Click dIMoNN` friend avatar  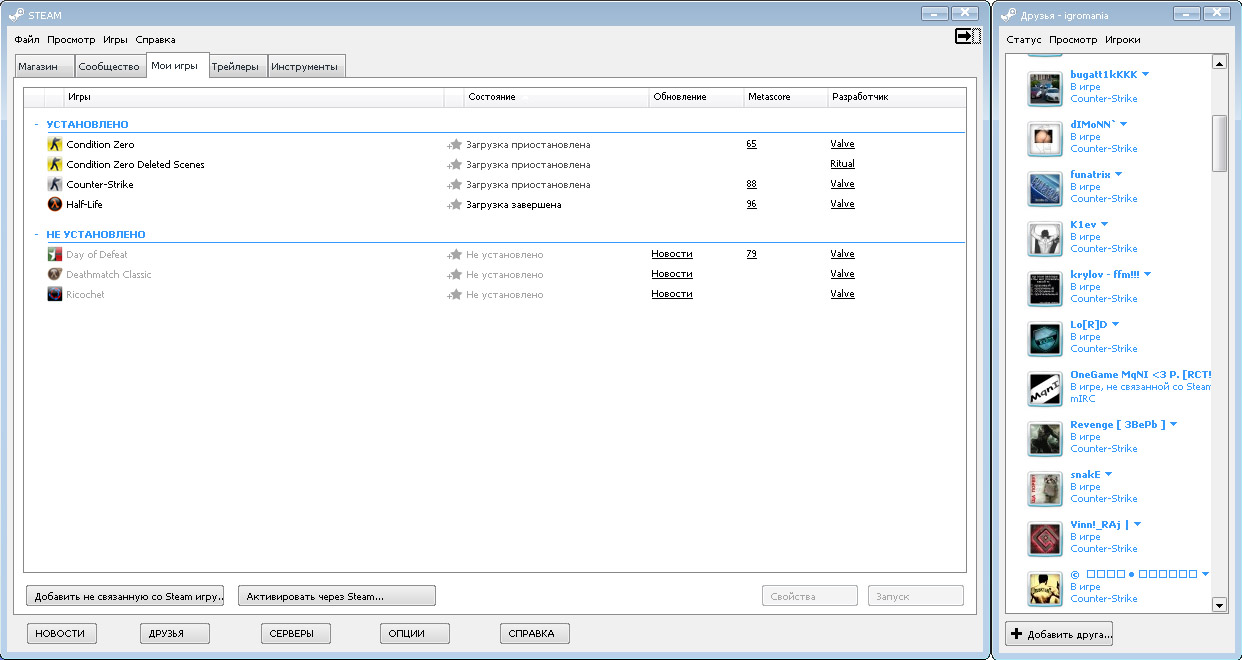pyautogui.click(x=1044, y=140)
